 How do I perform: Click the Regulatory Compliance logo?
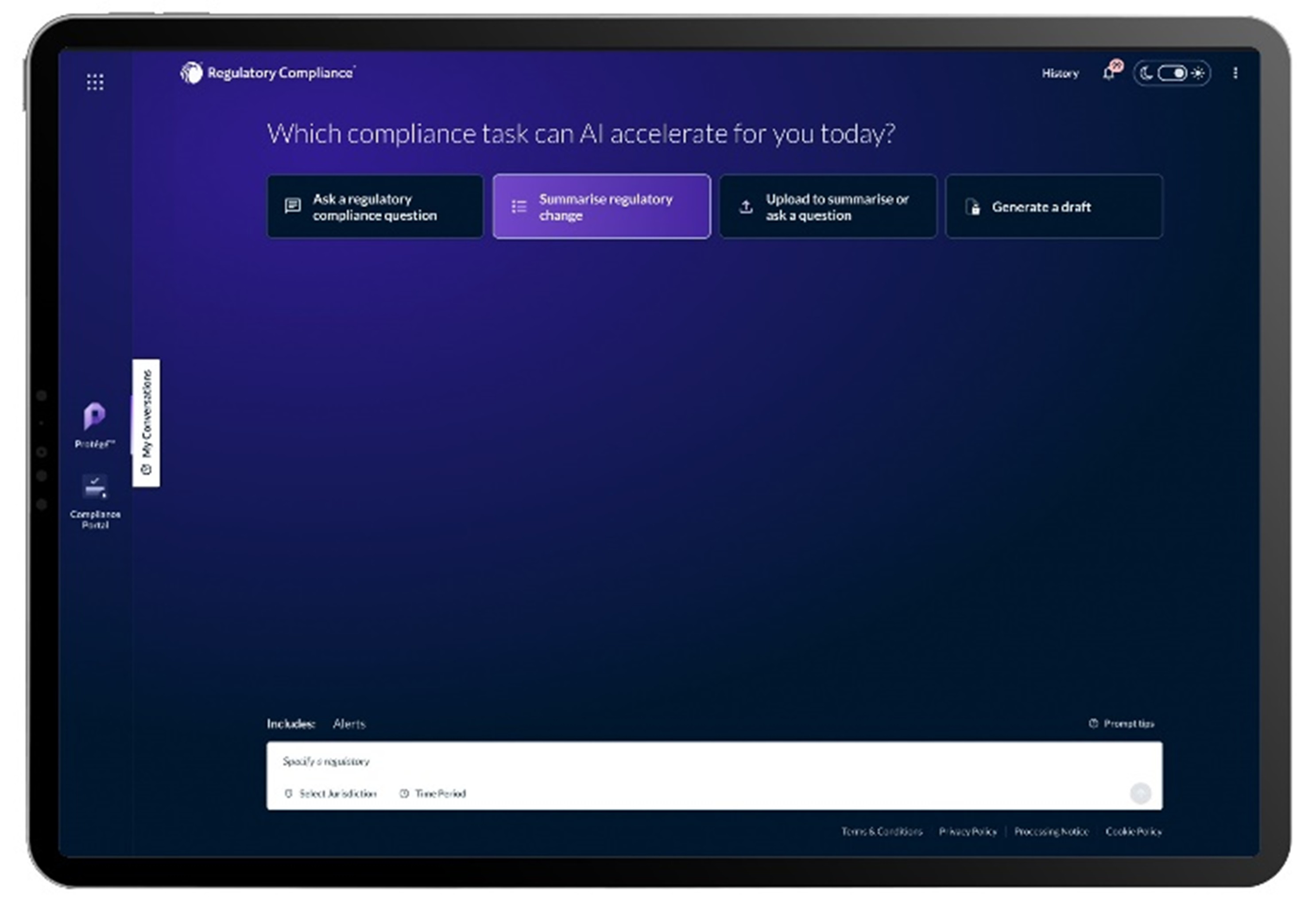point(267,73)
